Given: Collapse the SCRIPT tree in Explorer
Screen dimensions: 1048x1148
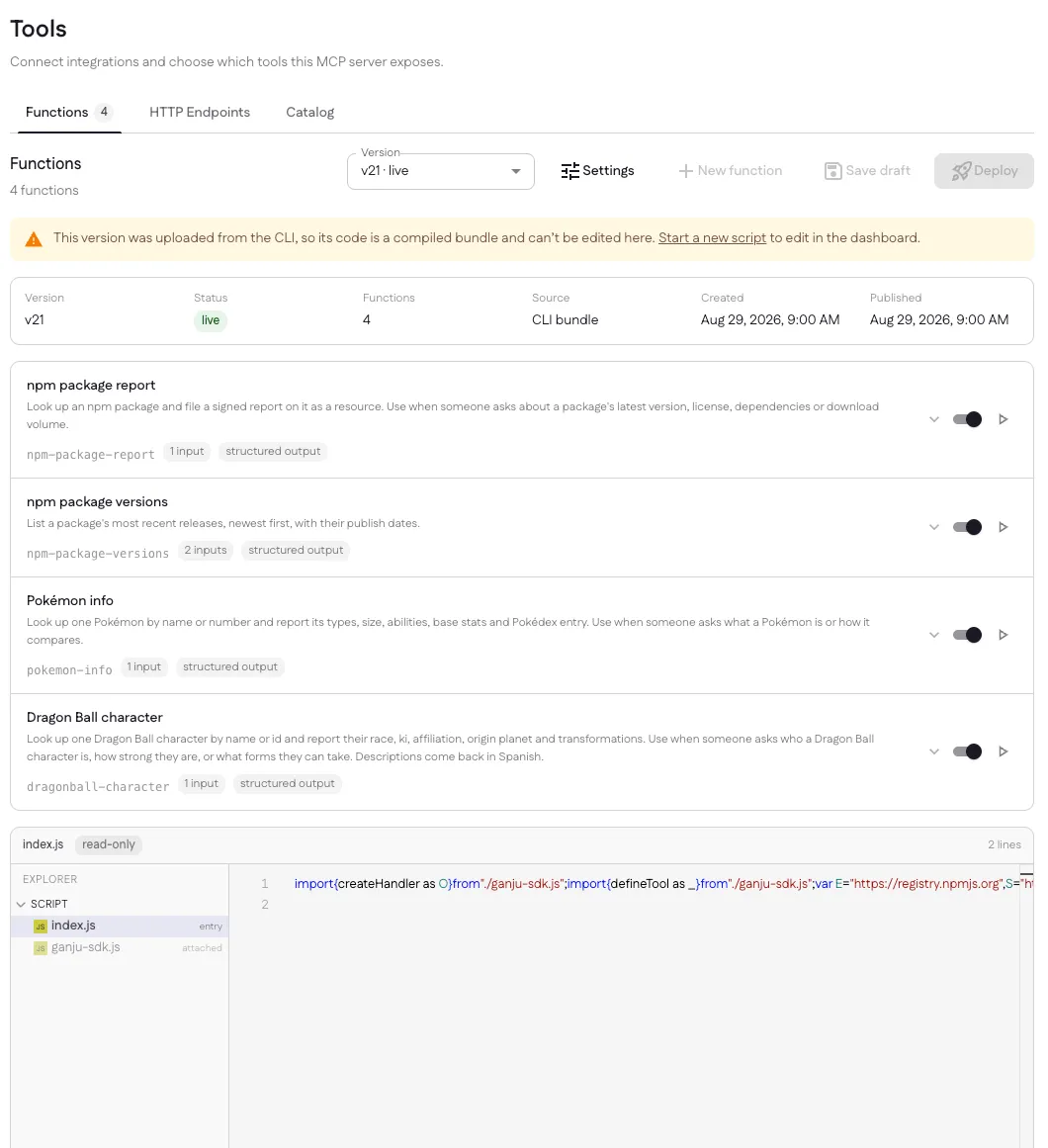Looking at the screenshot, I should pyautogui.click(x=21, y=904).
